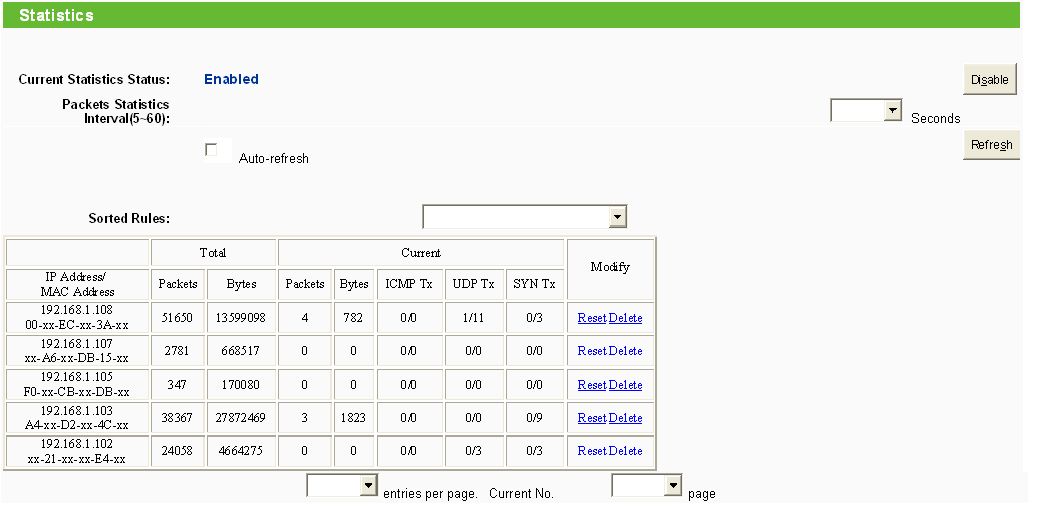Click the Statistics title bar

pos(510,15)
